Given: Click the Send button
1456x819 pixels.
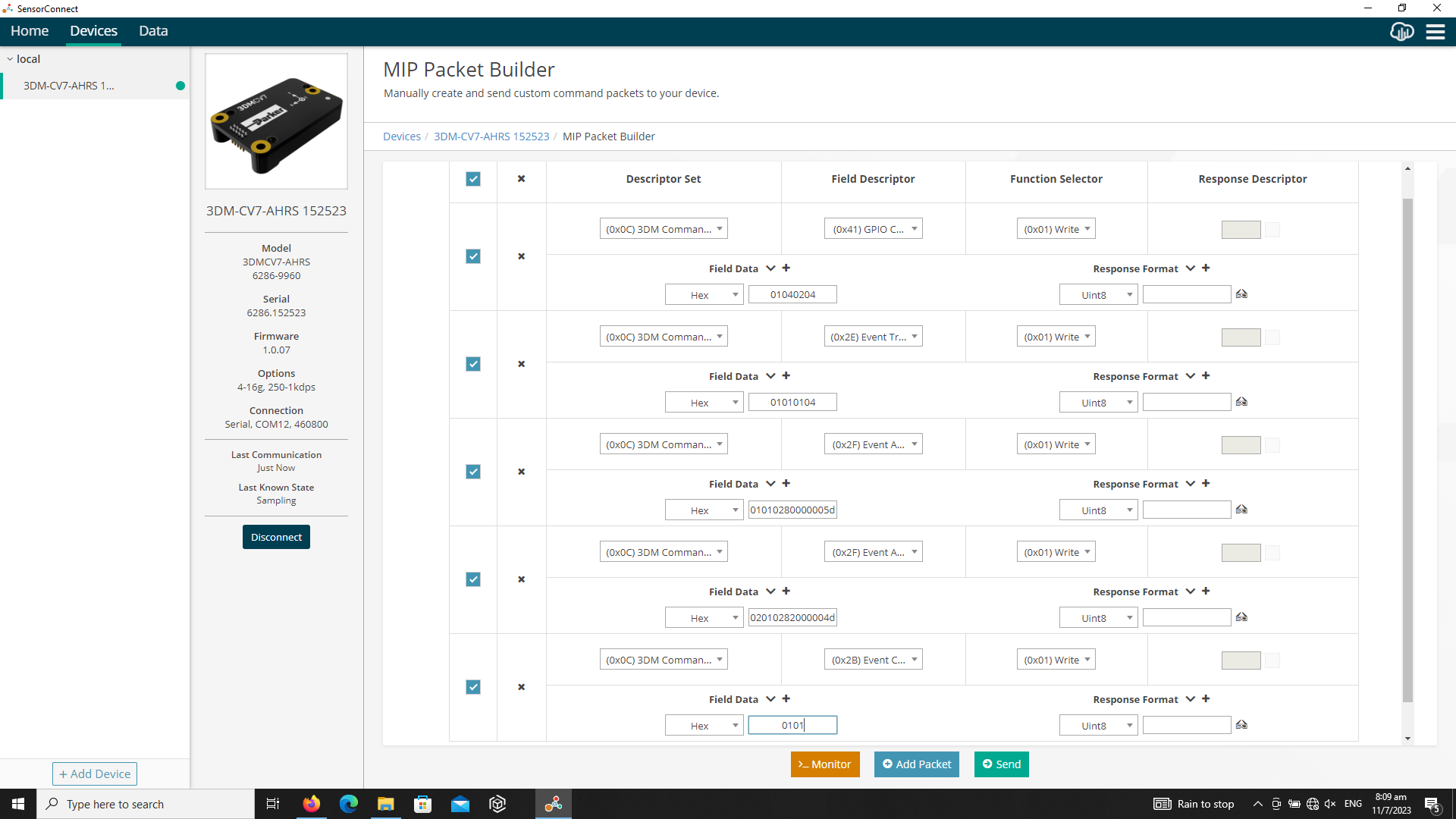Looking at the screenshot, I should (1001, 764).
